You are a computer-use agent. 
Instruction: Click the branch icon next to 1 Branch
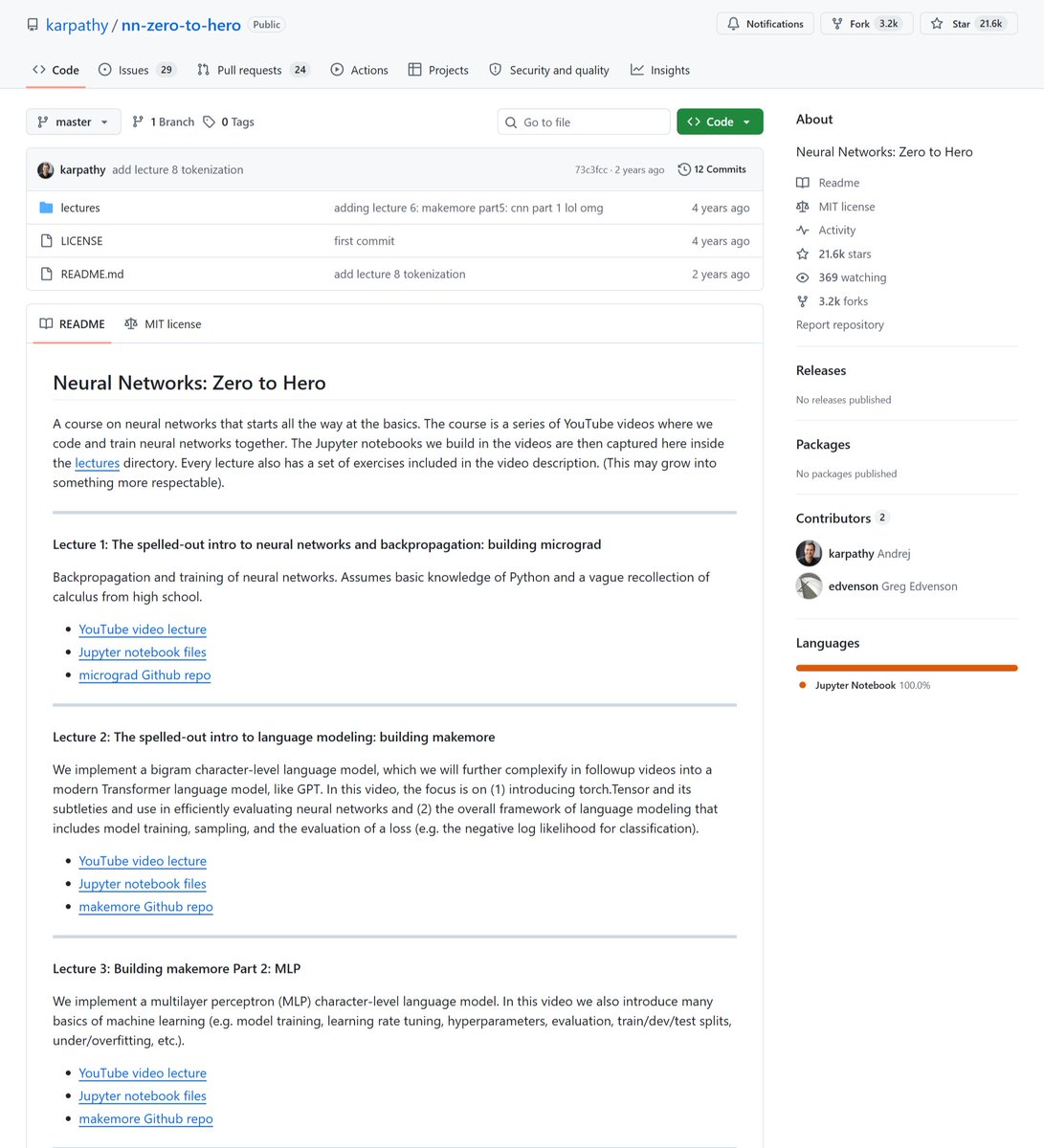tap(138, 121)
